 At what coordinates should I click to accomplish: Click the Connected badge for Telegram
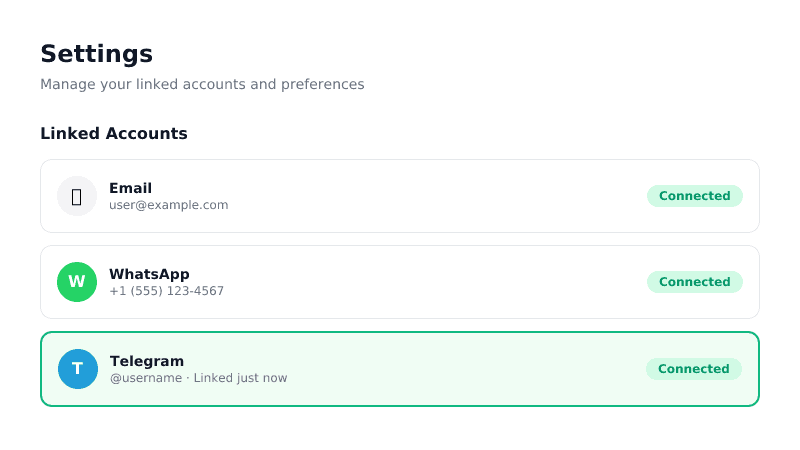point(693,369)
